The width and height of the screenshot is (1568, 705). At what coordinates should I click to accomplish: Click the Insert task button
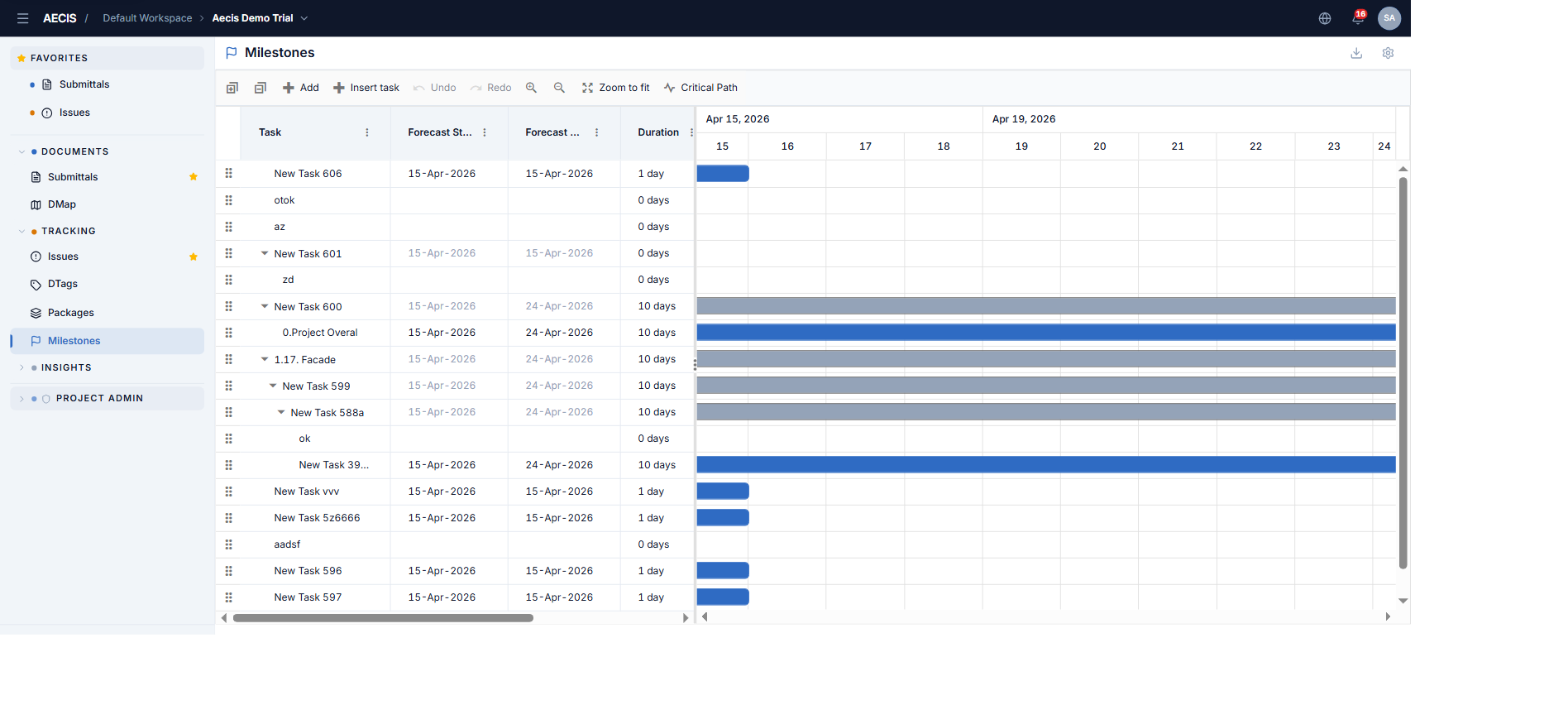(366, 88)
